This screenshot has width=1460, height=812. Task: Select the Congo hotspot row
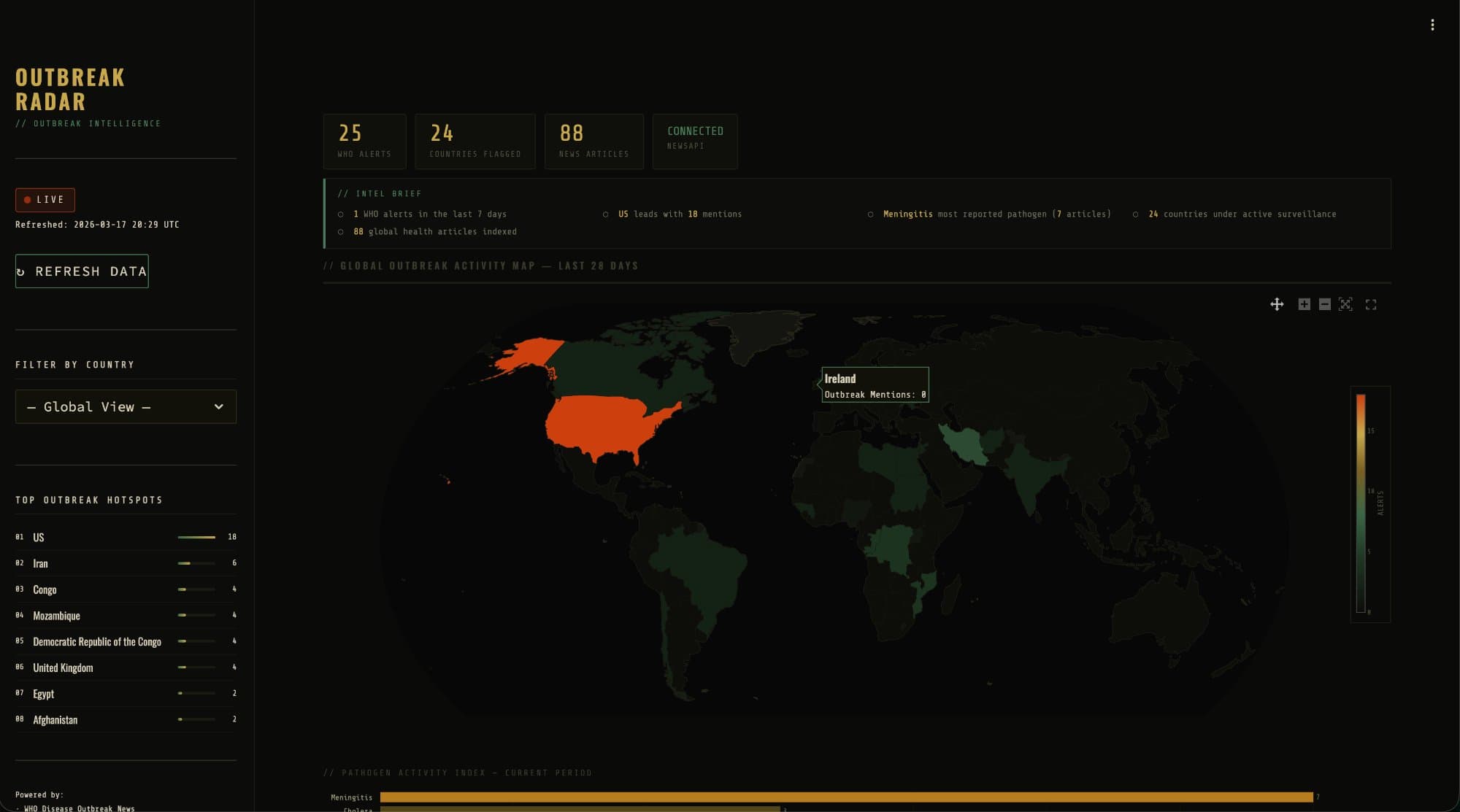[x=126, y=589]
